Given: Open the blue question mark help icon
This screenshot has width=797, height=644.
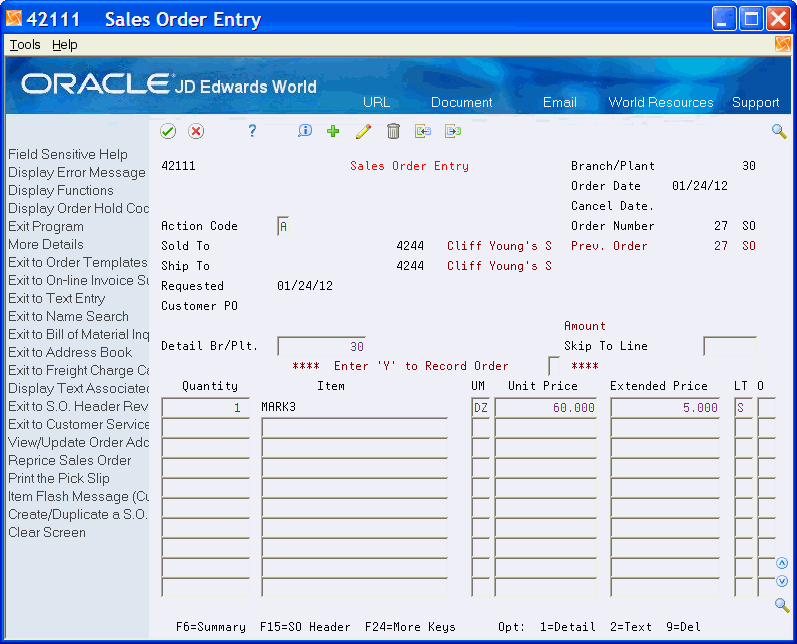Looking at the screenshot, I should pos(252,131).
